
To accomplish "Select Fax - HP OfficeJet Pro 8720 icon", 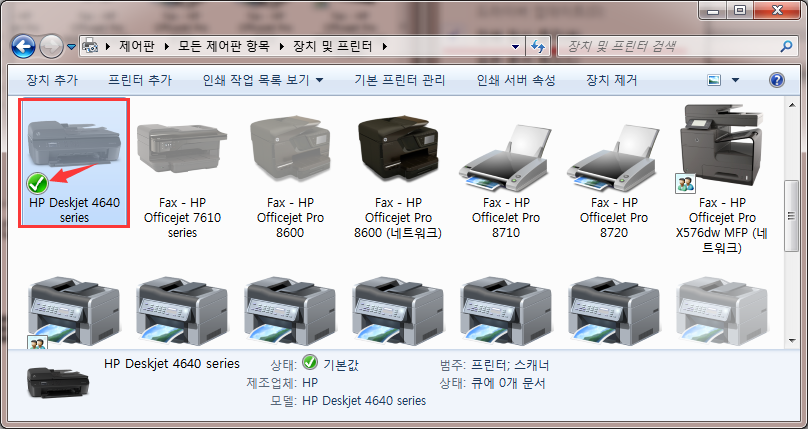I will [x=614, y=157].
